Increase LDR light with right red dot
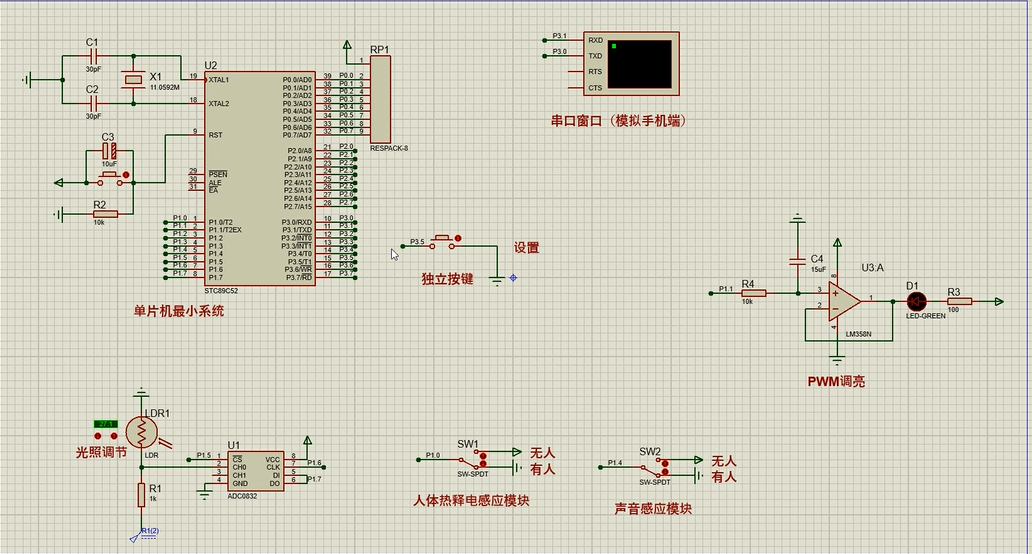1032x554 pixels. pos(114,436)
